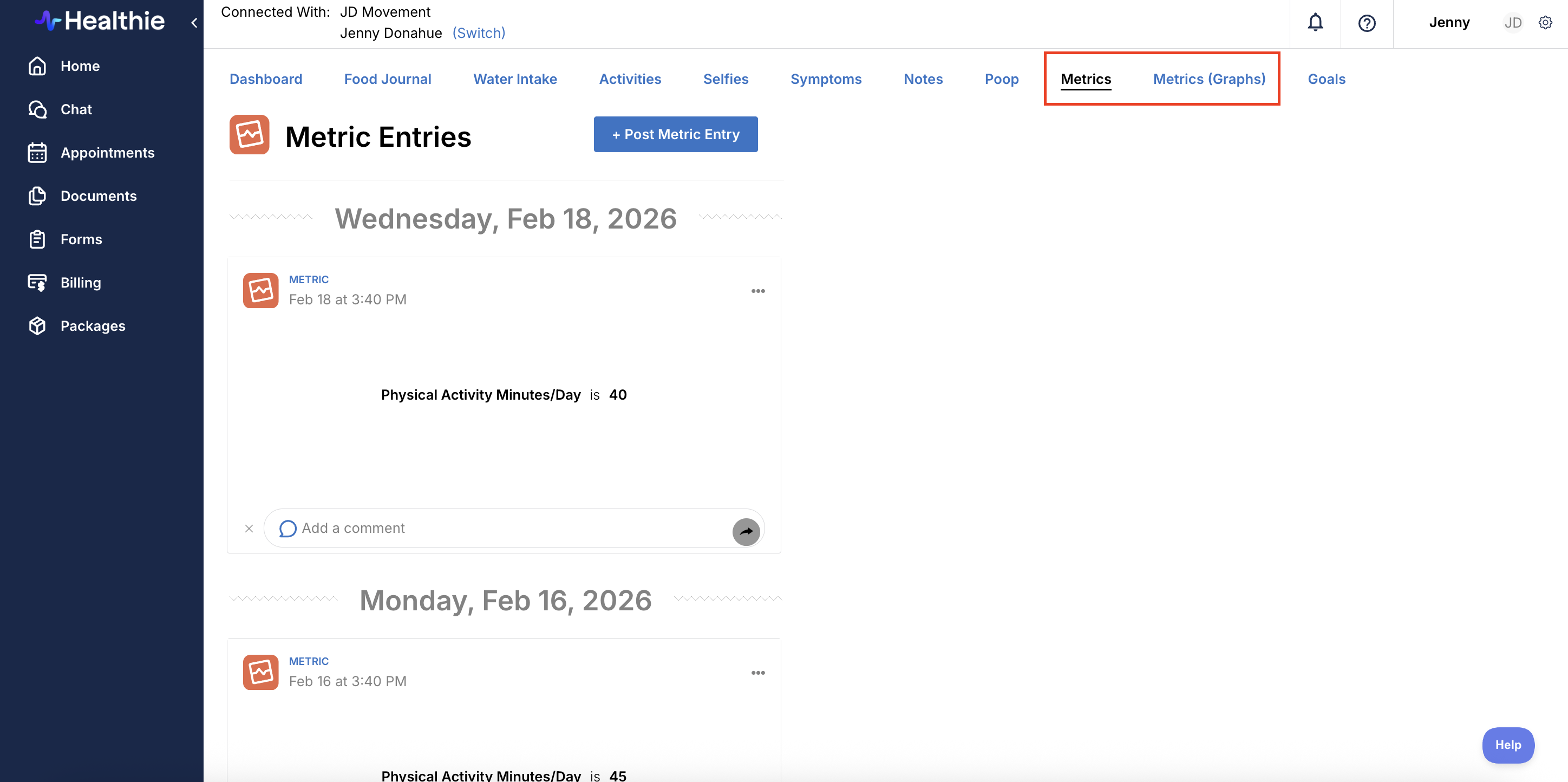Send comment with arrow button
The width and height of the screenshot is (1568, 782).
(746, 531)
